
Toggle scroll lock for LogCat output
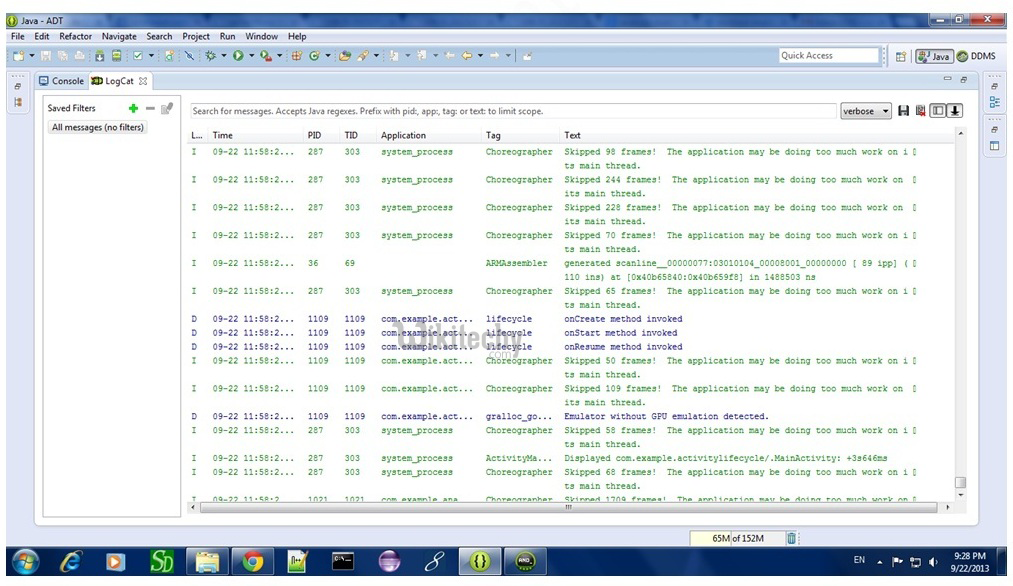(955, 111)
